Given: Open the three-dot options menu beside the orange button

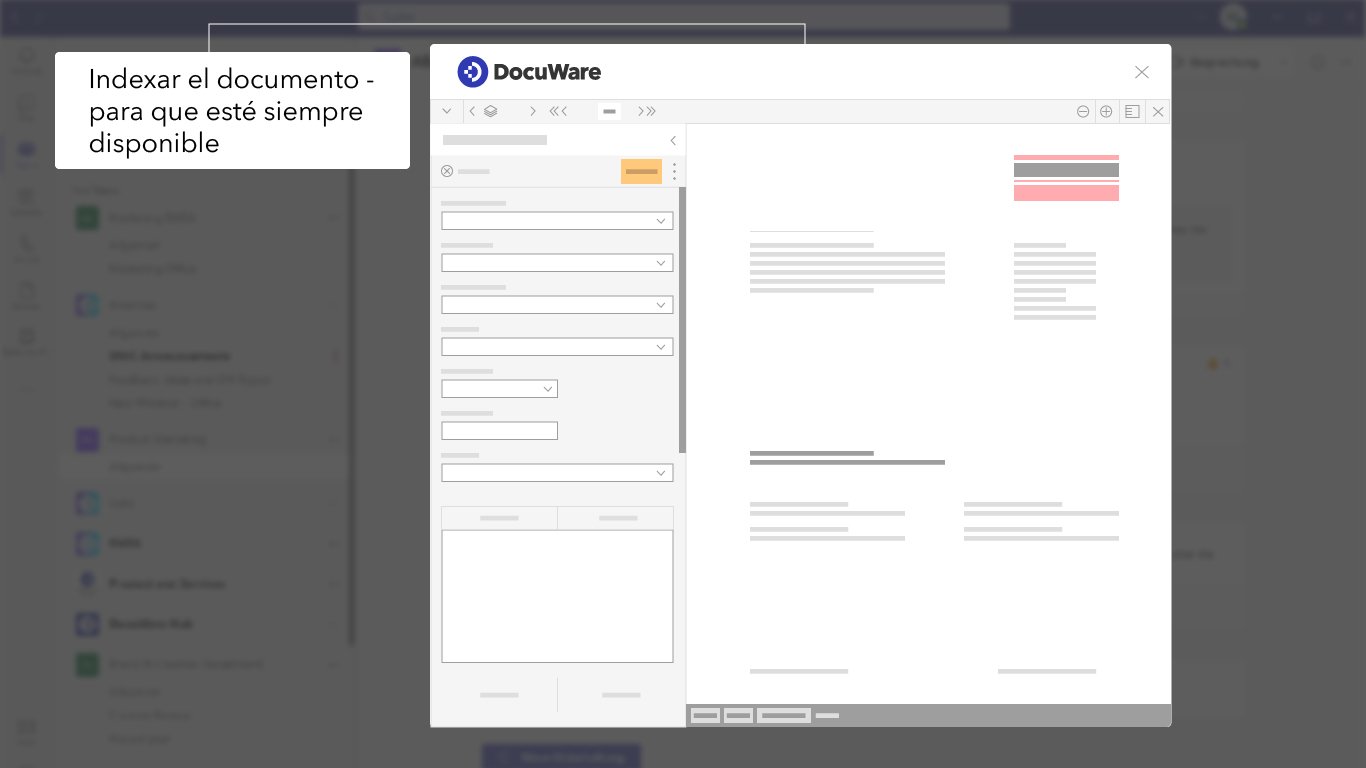Looking at the screenshot, I should tap(674, 171).
